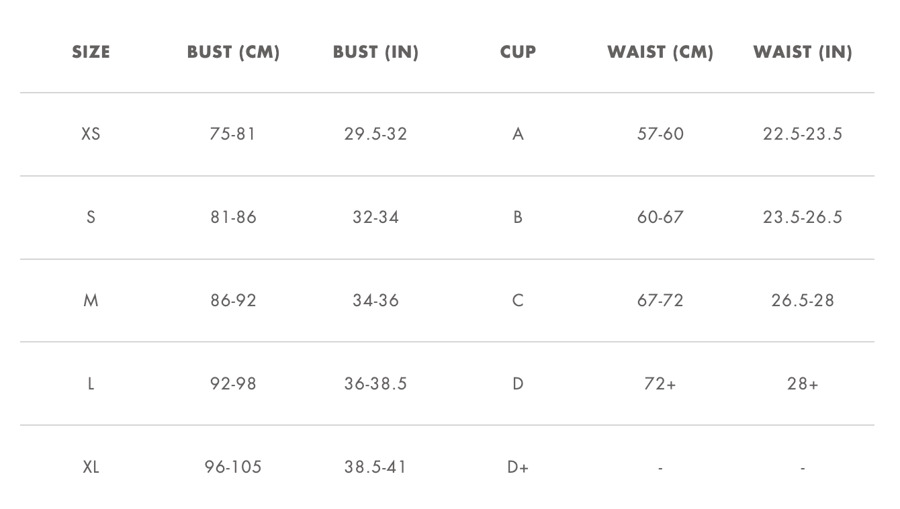
Task: Select the L size row label
Action: (x=91, y=383)
